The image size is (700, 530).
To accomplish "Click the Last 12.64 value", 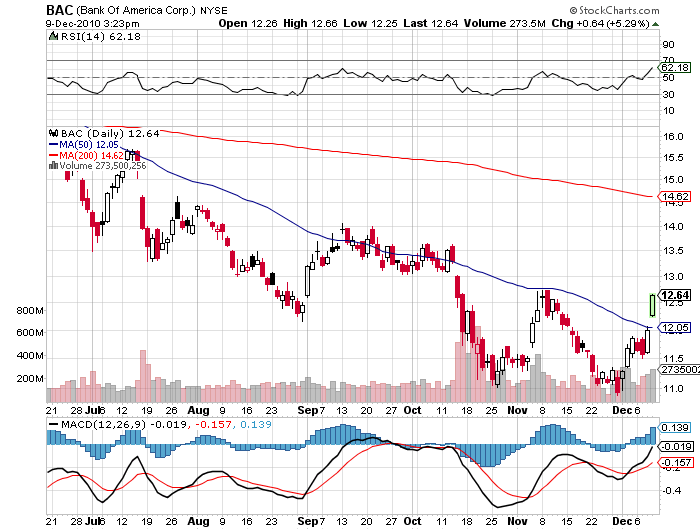I will point(431,23).
